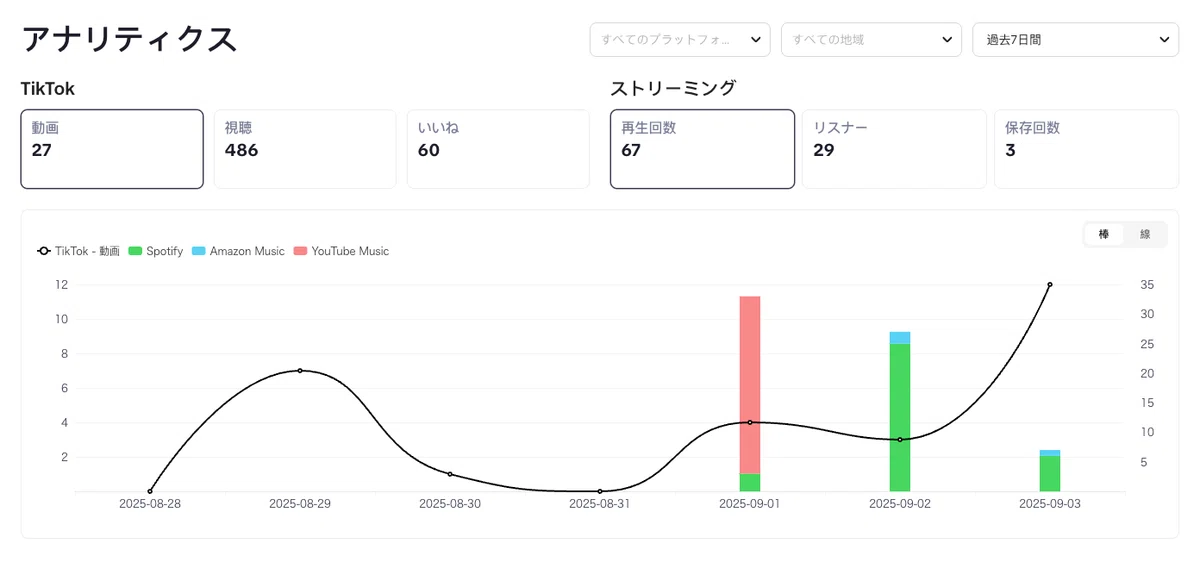Open the すべてのプラットフォーム dropdown

680,40
